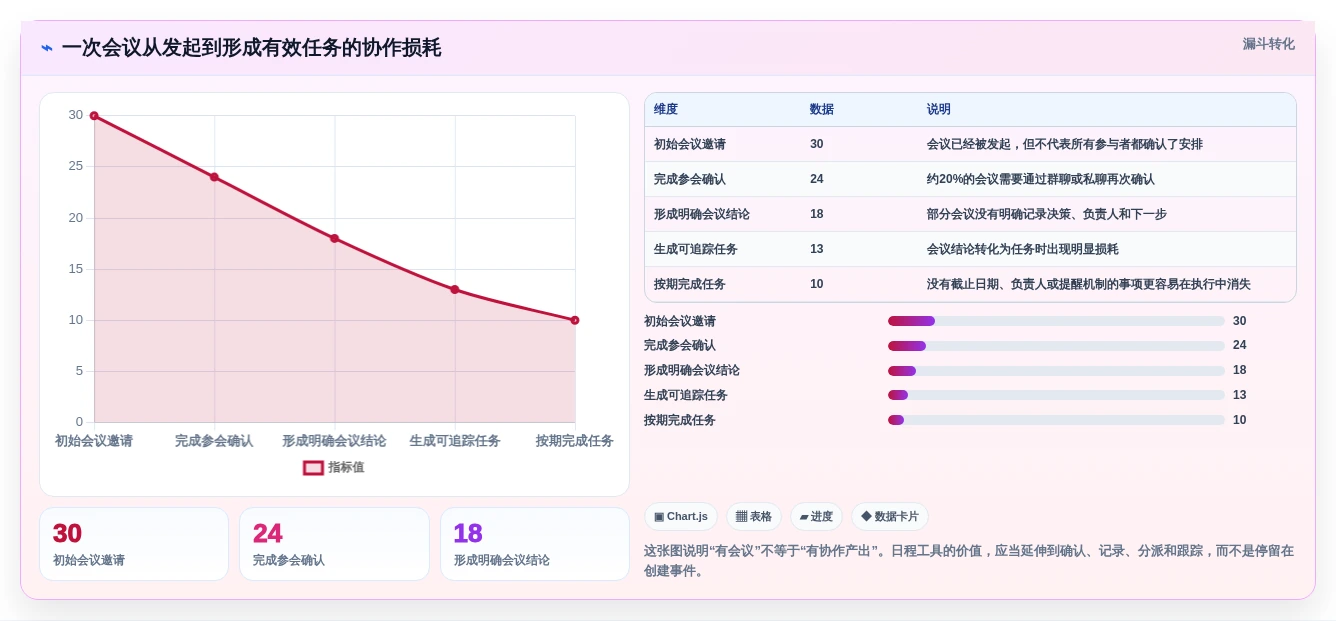Click the 漏斗转化 tag
The image size is (1336, 621).
[1268, 44]
